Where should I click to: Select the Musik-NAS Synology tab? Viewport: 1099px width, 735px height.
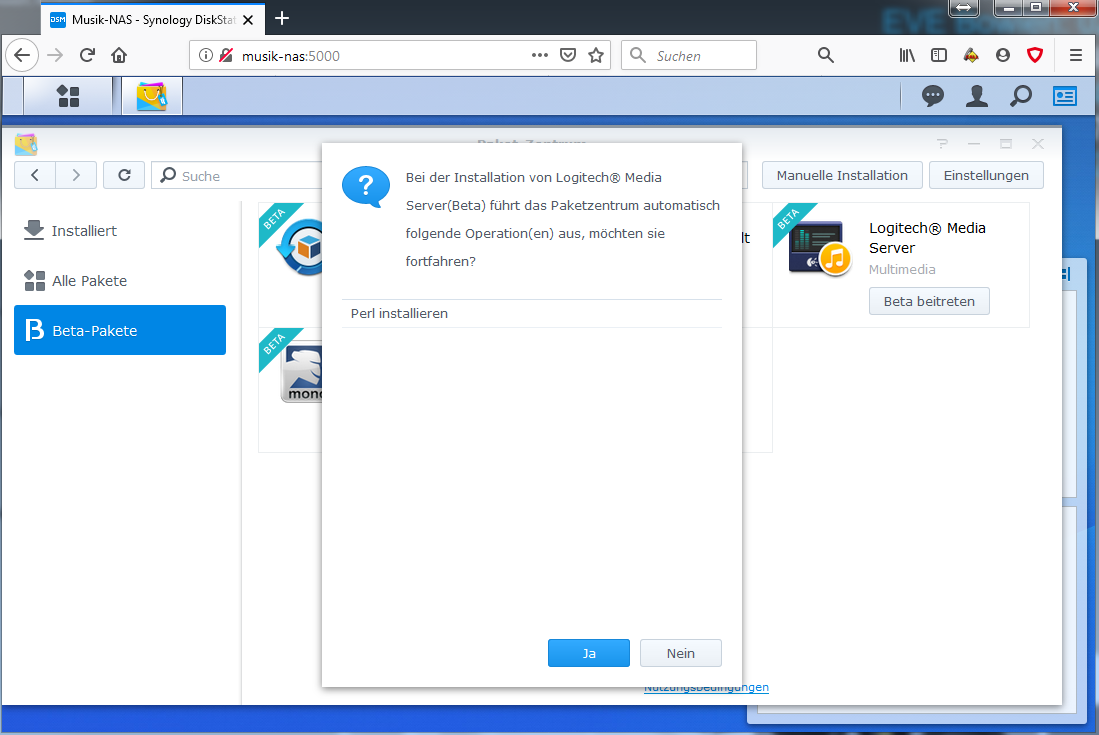click(153, 20)
